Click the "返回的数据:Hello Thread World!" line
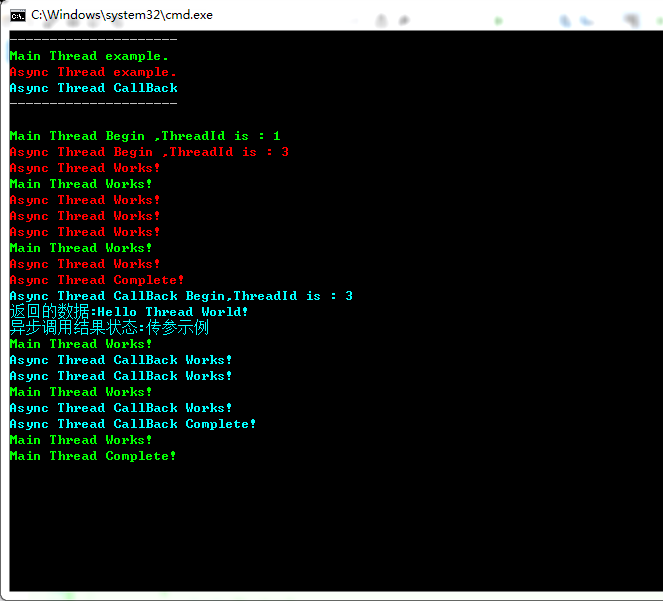This screenshot has width=663, height=601. [x=129, y=312]
